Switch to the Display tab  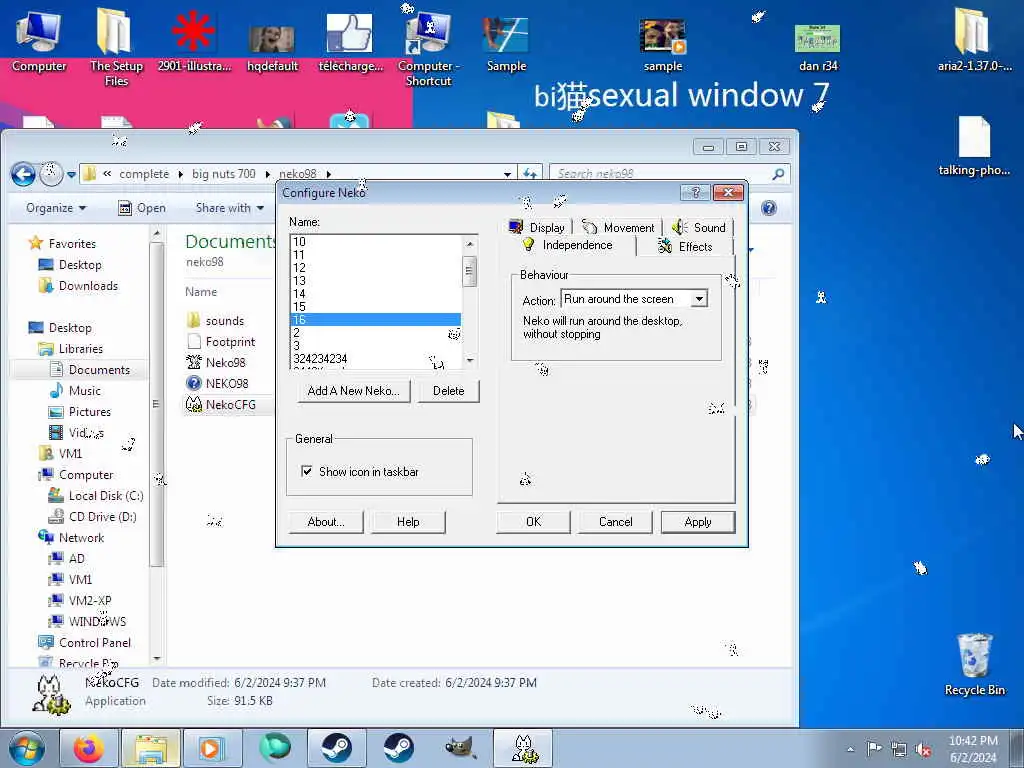click(537, 227)
